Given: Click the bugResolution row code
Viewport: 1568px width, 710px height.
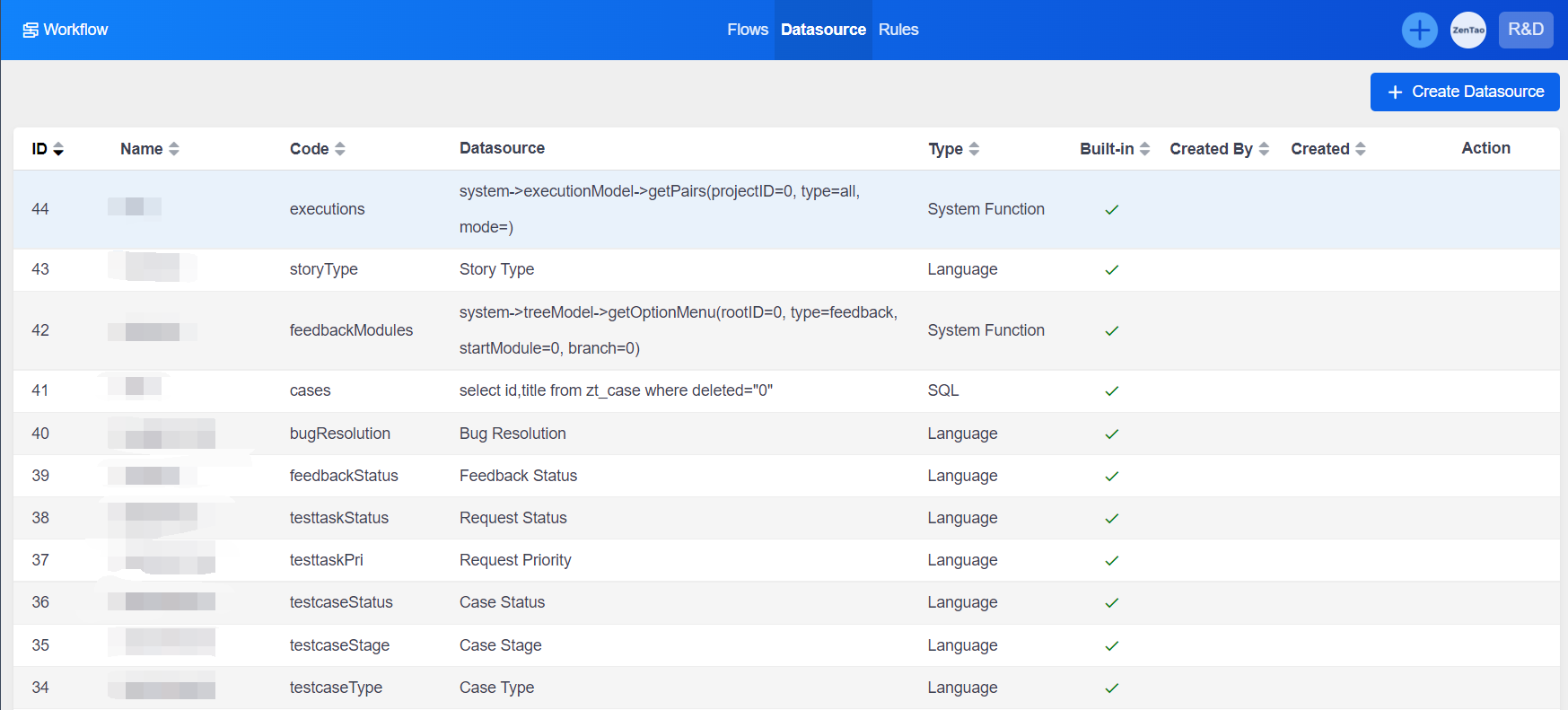Looking at the screenshot, I should tap(339, 434).
